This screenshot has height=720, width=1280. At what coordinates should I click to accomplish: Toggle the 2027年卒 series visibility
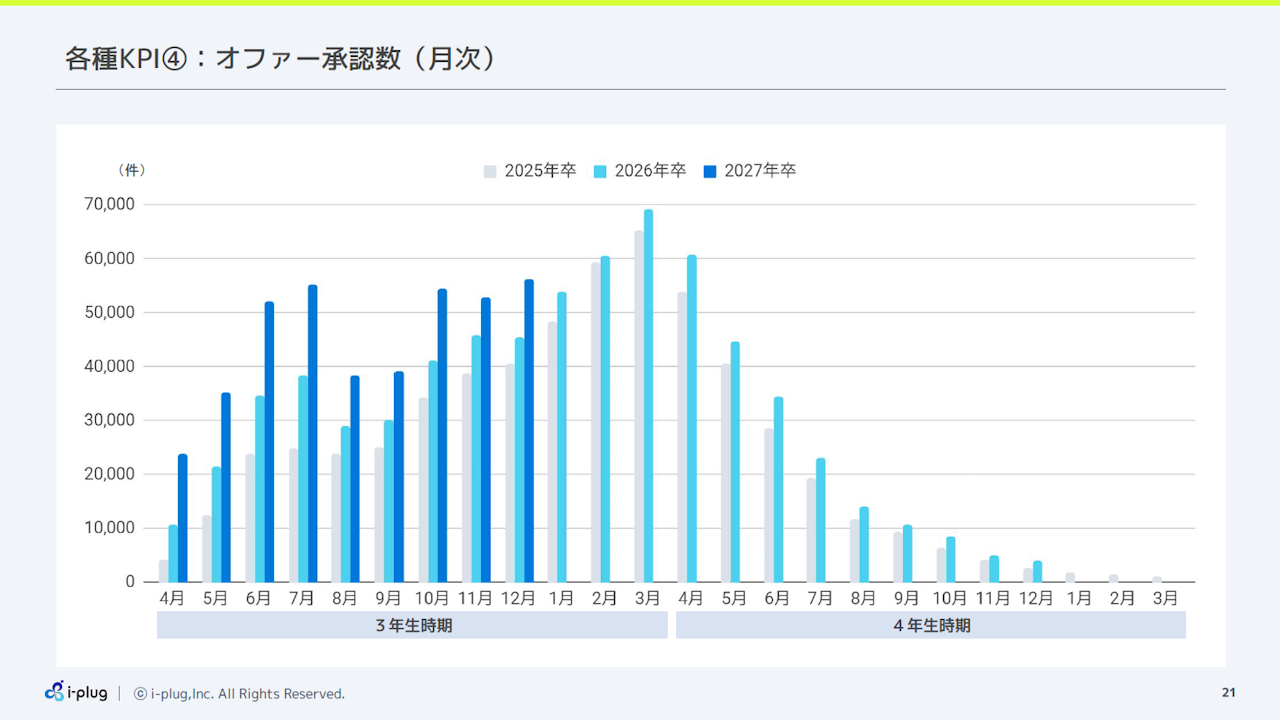click(753, 170)
